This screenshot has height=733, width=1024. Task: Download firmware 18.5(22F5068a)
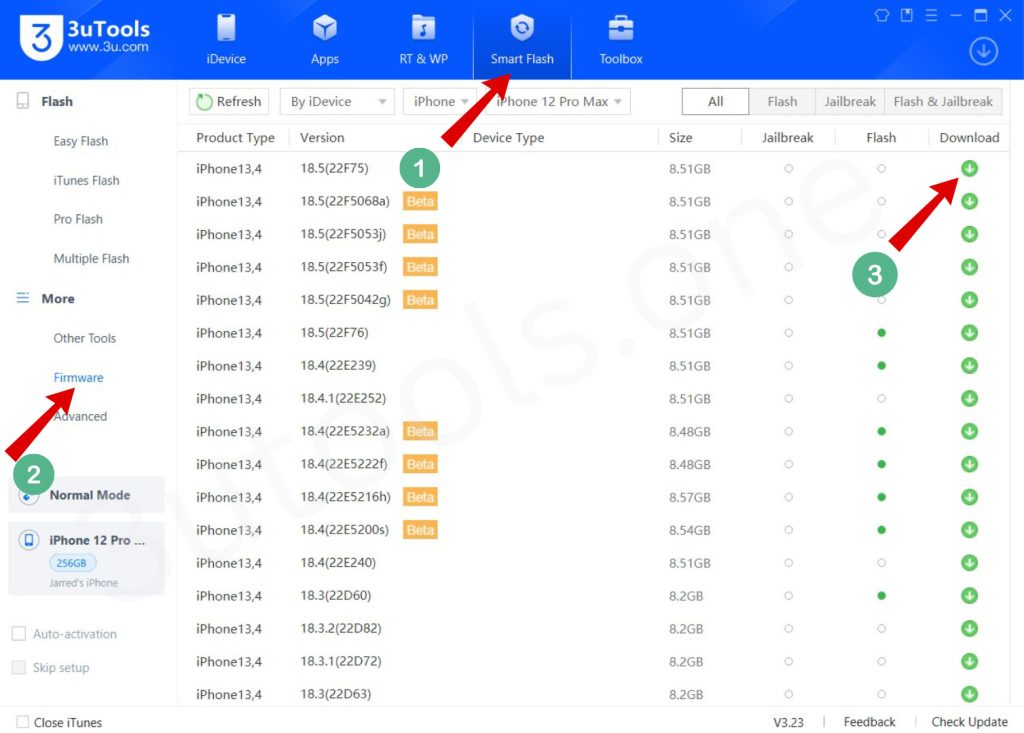pos(969,201)
